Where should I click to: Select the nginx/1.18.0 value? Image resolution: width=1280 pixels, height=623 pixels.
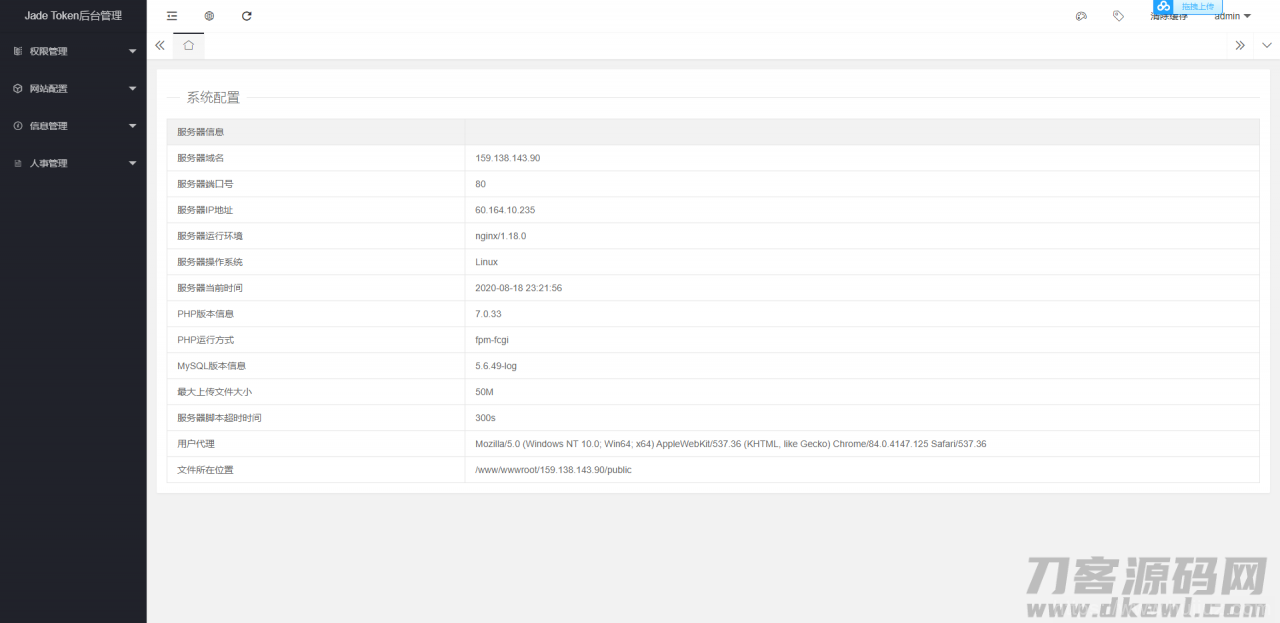500,236
